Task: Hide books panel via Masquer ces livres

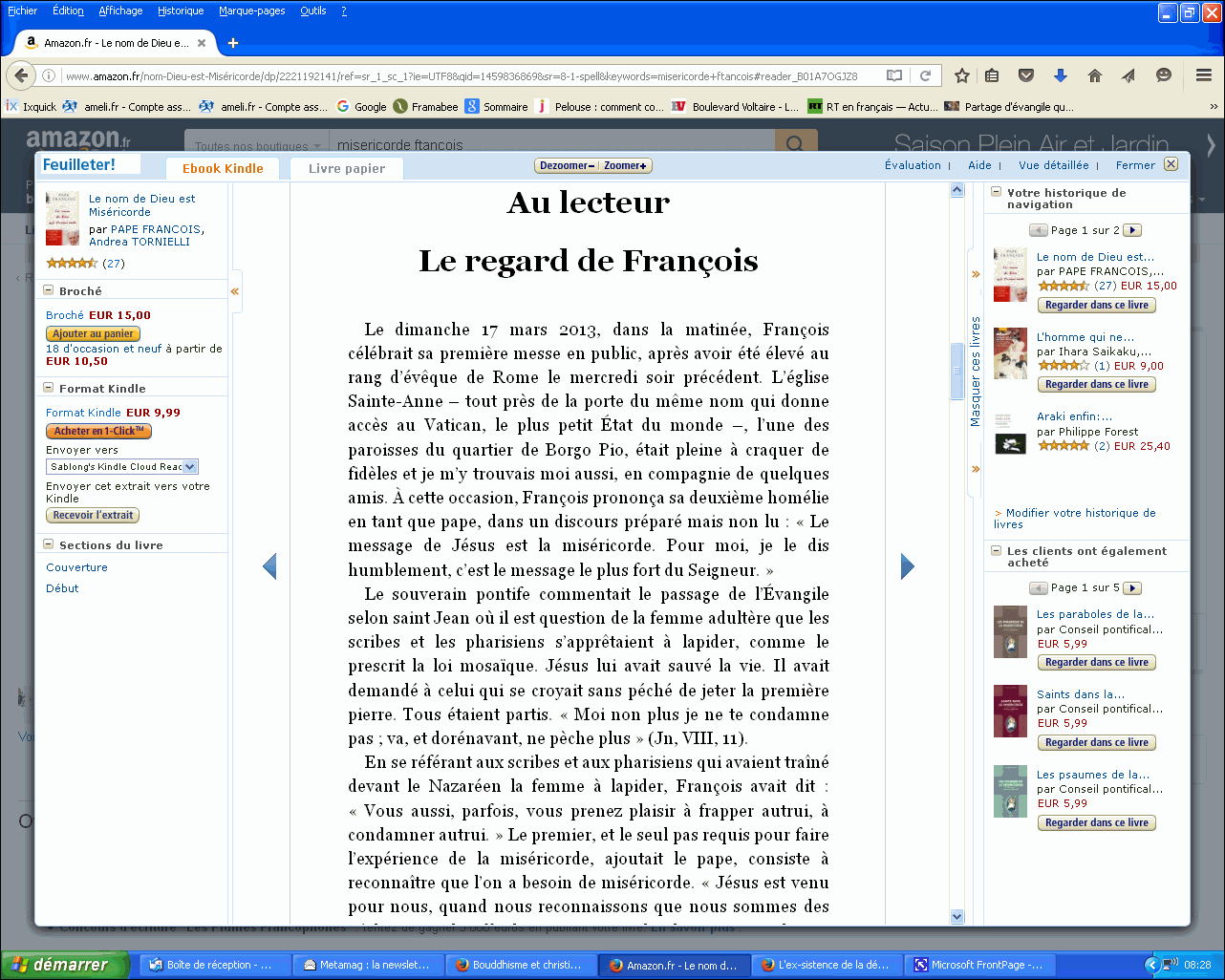Action: [x=975, y=372]
